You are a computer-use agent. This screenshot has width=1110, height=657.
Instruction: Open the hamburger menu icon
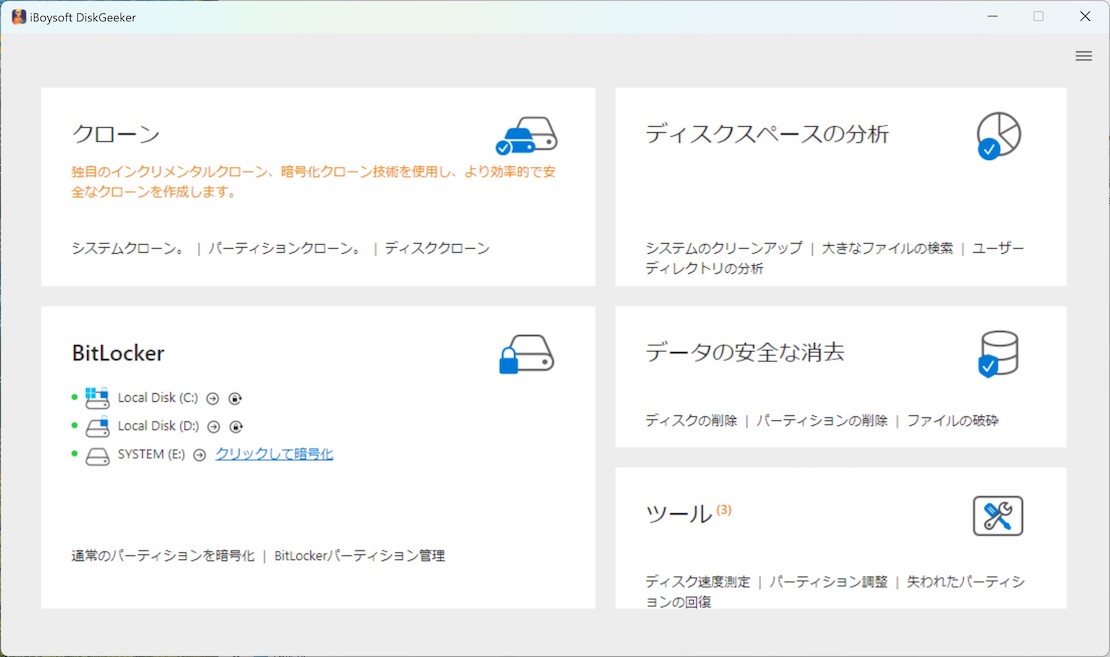1083,56
